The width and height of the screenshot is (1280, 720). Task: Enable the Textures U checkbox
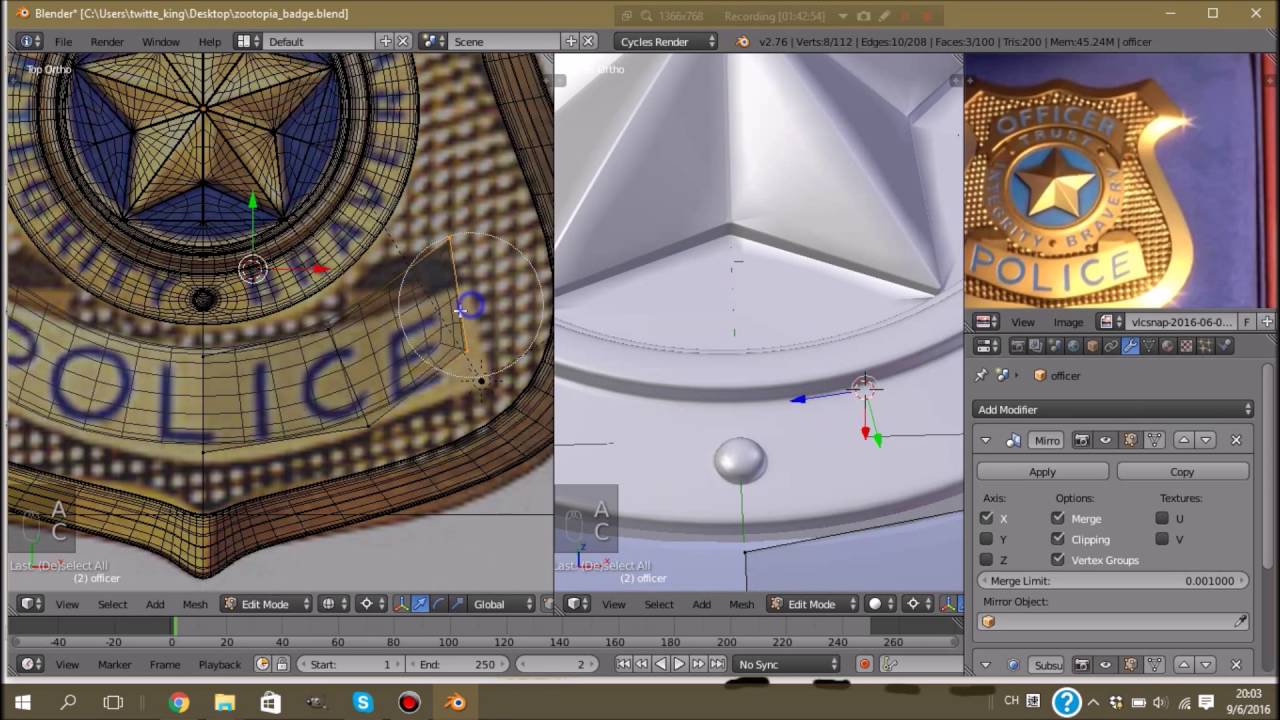[1162, 518]
